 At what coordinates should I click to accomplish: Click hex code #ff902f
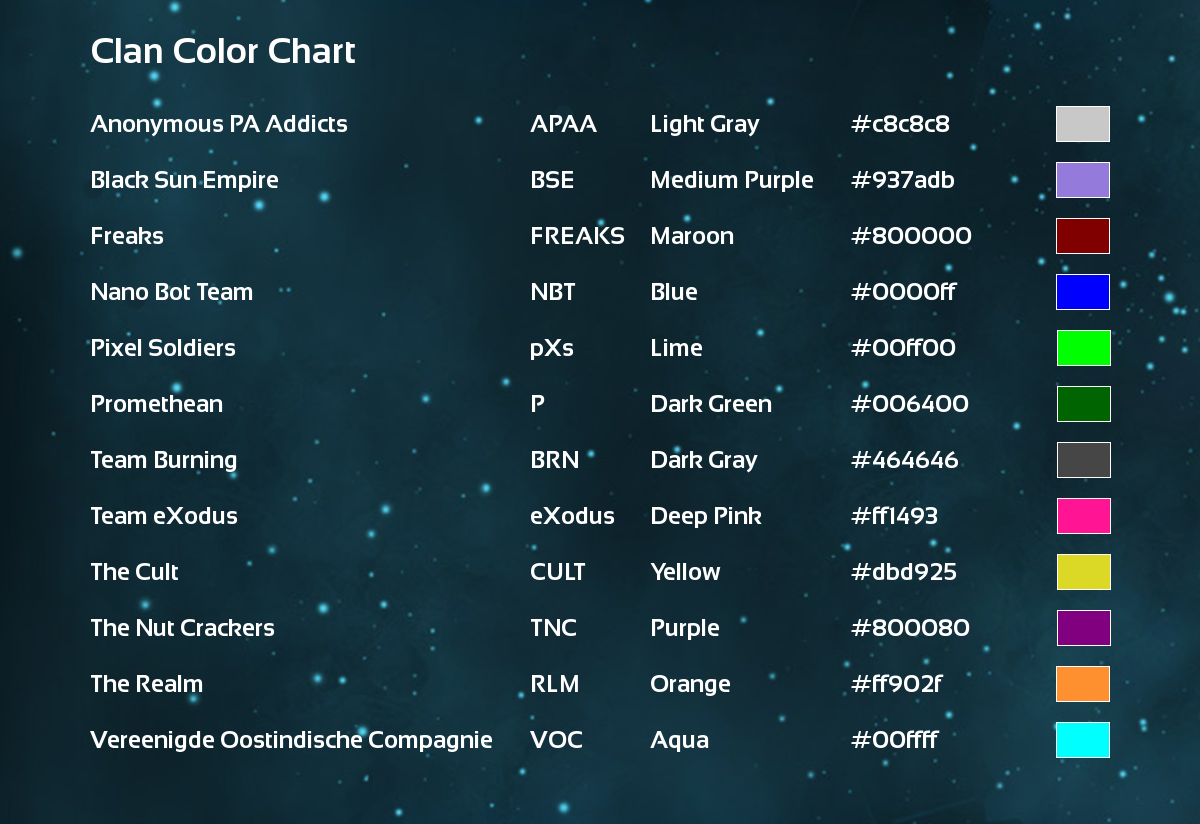tap(897, 684)
